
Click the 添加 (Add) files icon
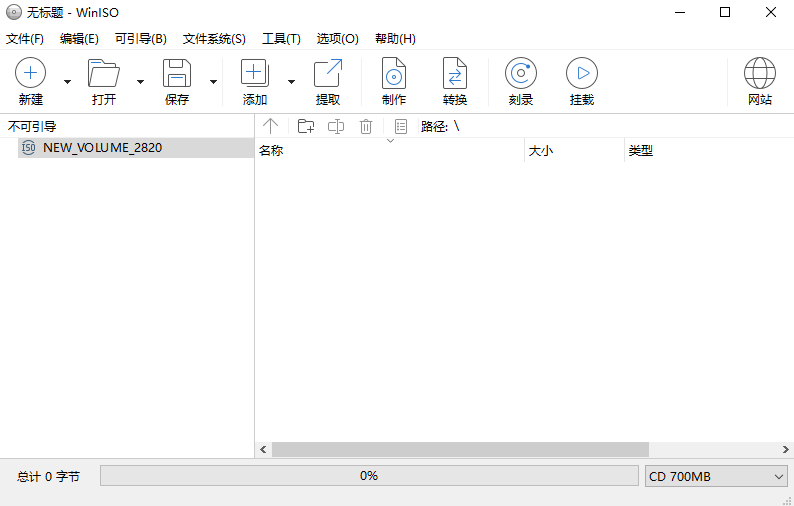[255, 73]
